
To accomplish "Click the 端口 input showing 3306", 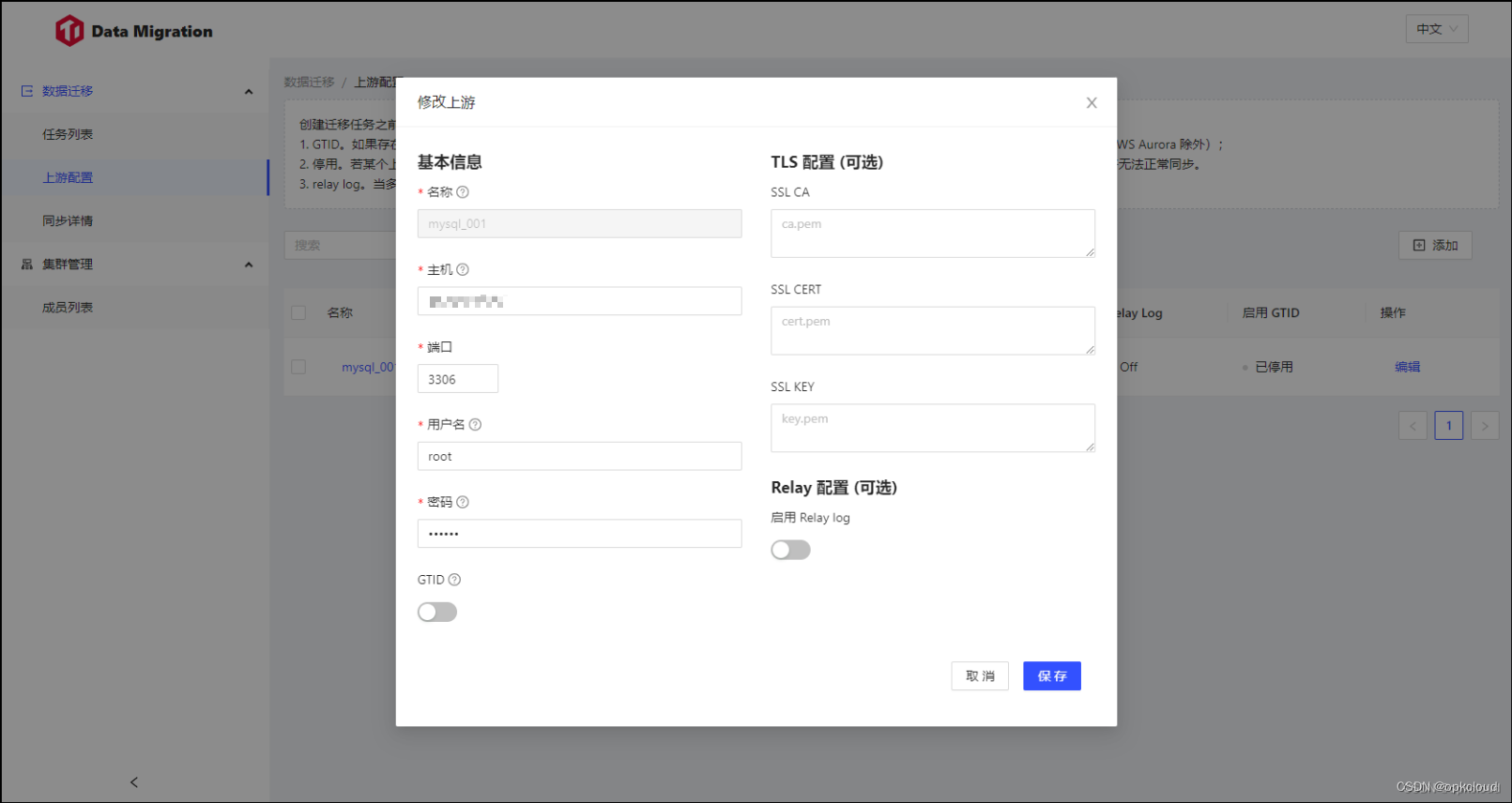I will (x=458, y=379).
